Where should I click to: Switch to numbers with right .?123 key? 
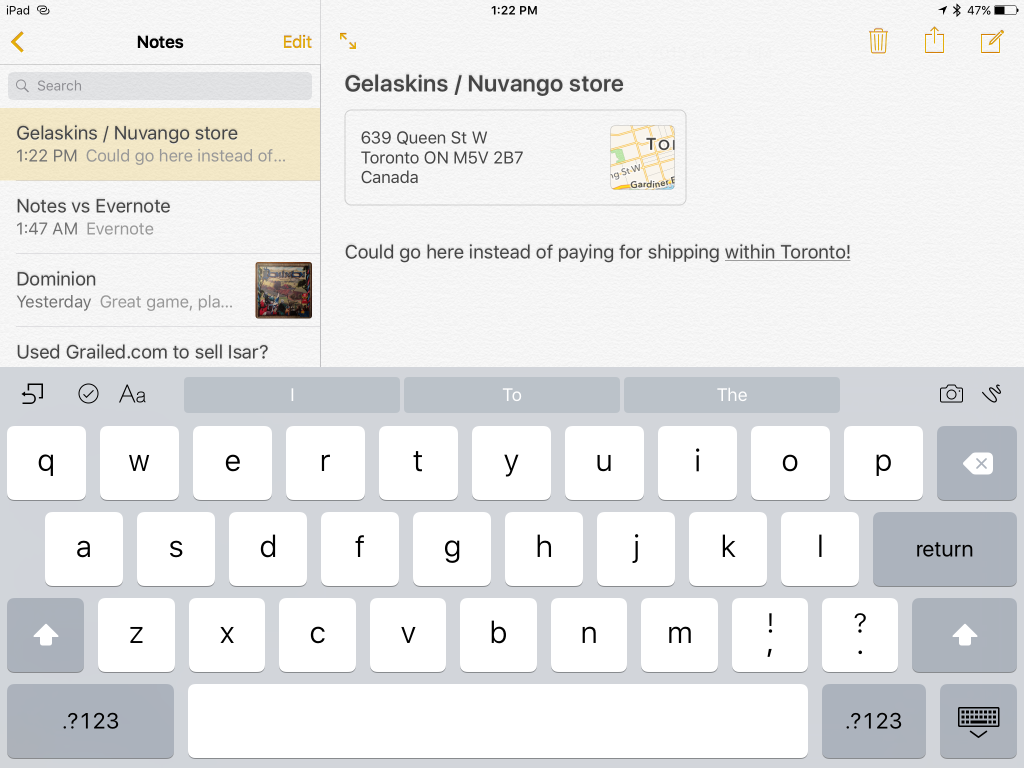(874, 721)
